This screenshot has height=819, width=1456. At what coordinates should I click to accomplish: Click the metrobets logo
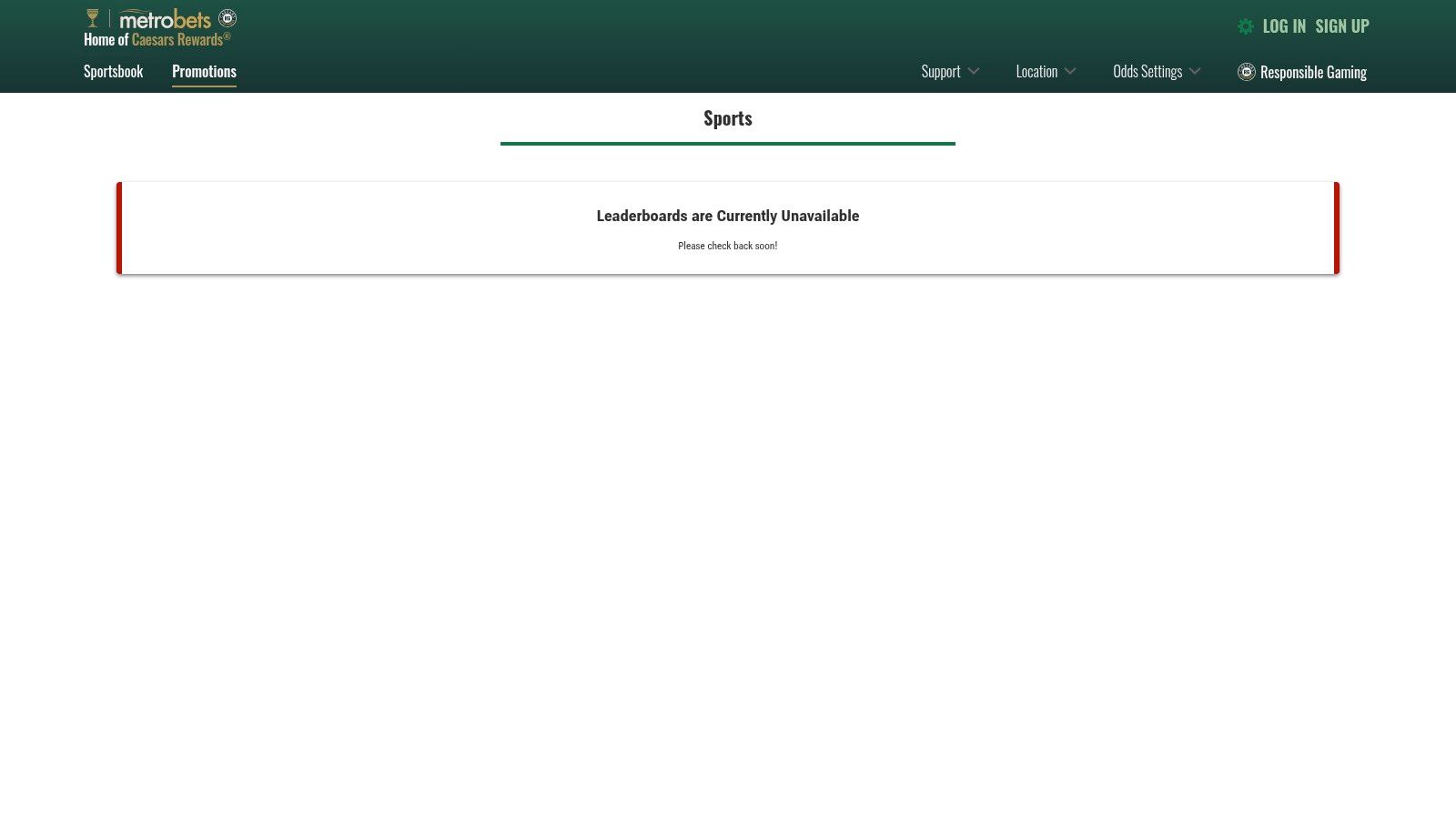[x=164, y=18]
